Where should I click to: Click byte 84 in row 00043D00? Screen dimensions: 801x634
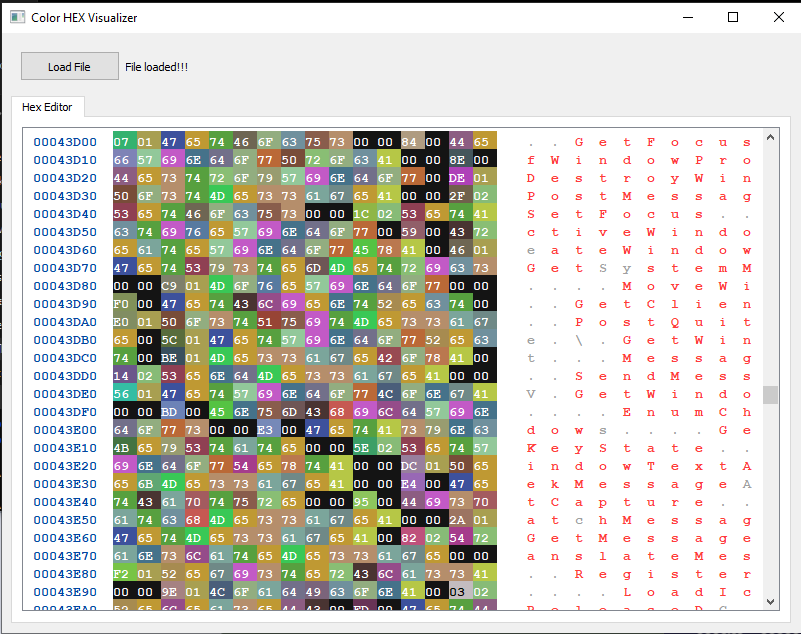(x=413, y=142)
